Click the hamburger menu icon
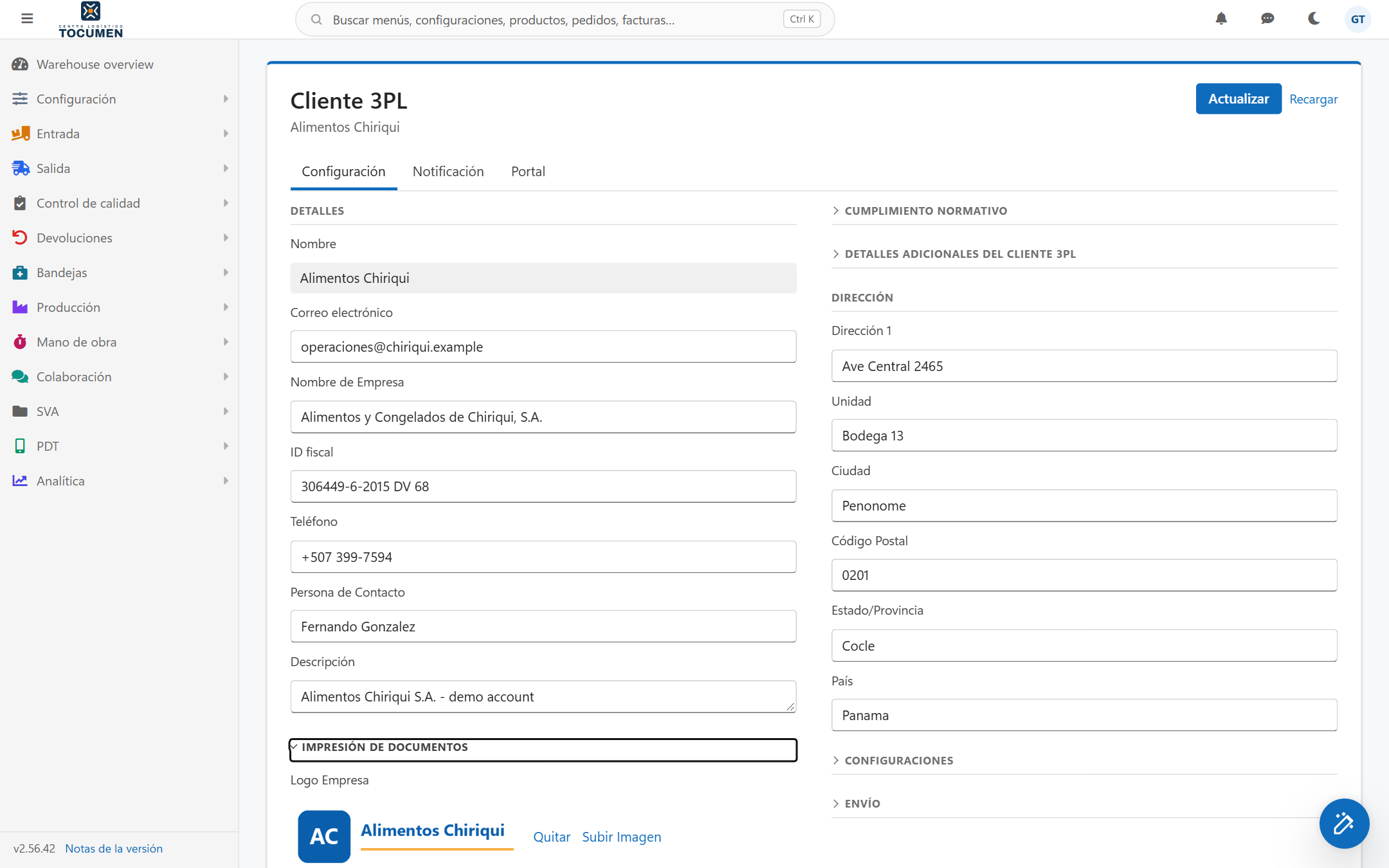The height and width of the screenshot is (868, 1389). tap(27, 19)
